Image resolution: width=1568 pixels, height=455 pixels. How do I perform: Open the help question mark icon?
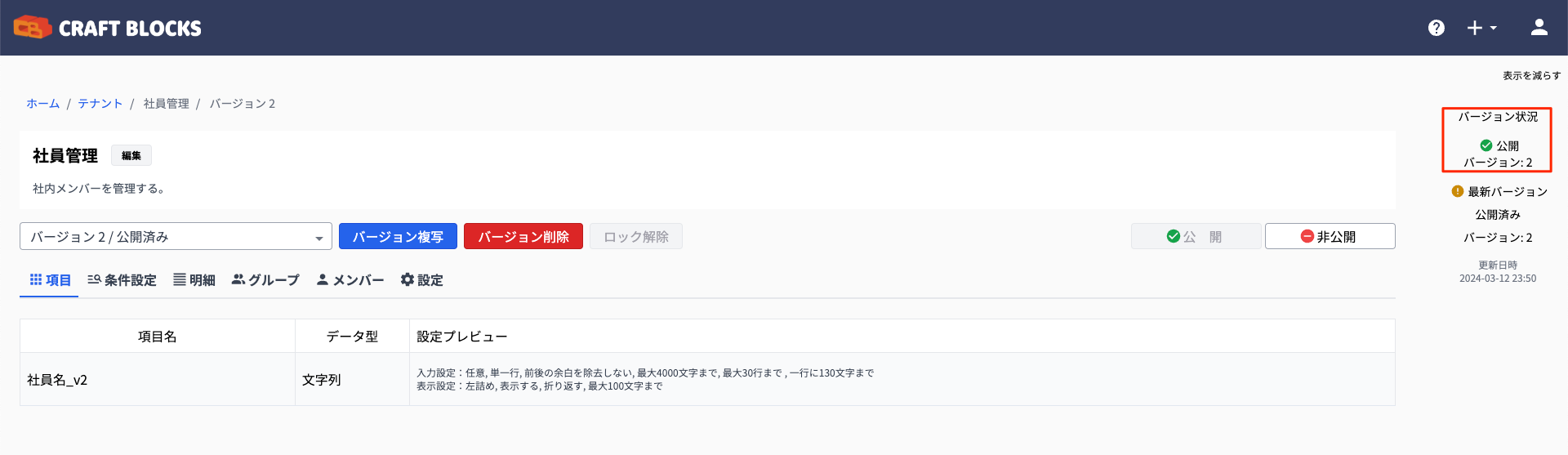(1437, 28)
